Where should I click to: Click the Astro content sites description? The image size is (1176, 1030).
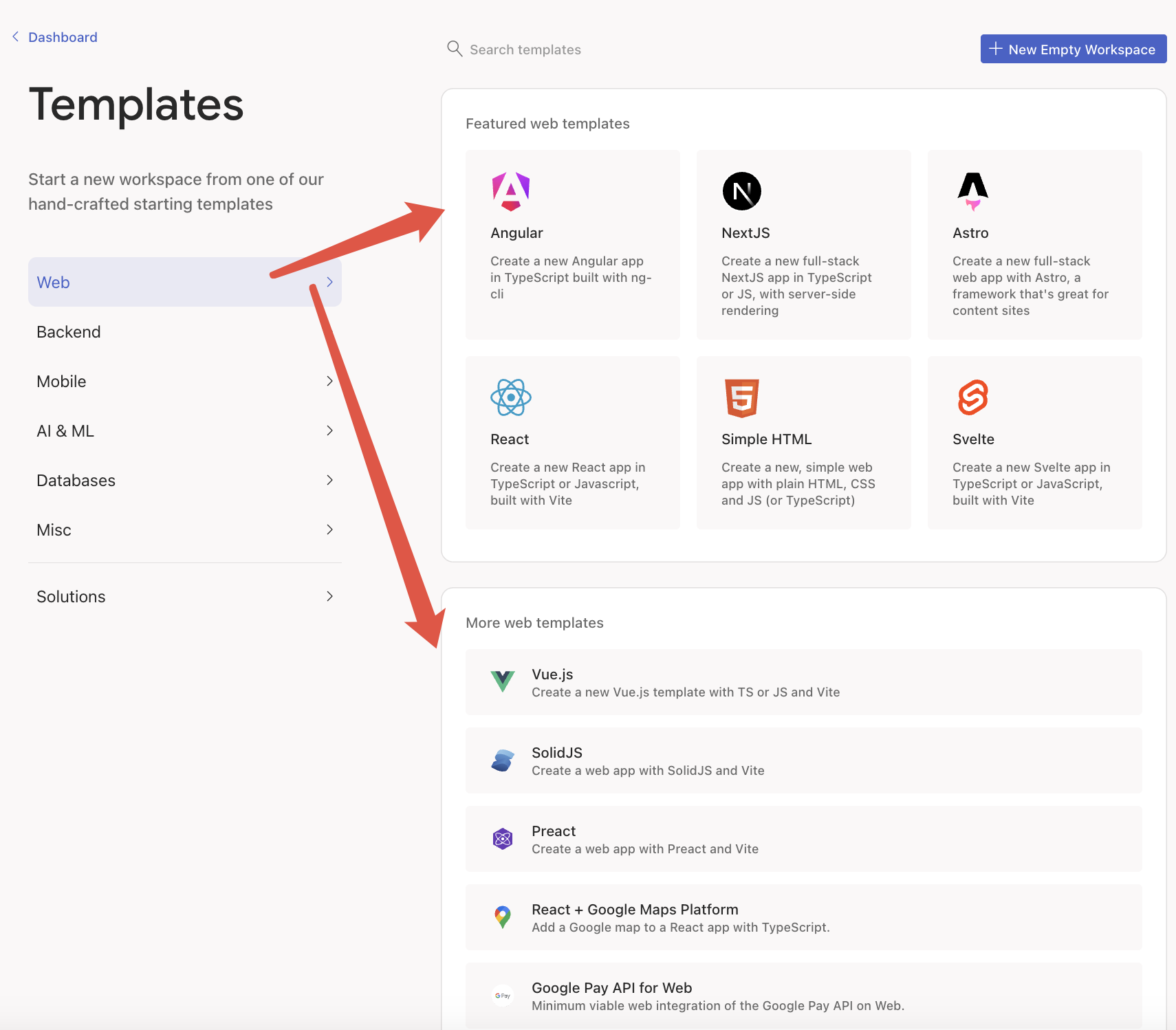tap(1030, 286)
